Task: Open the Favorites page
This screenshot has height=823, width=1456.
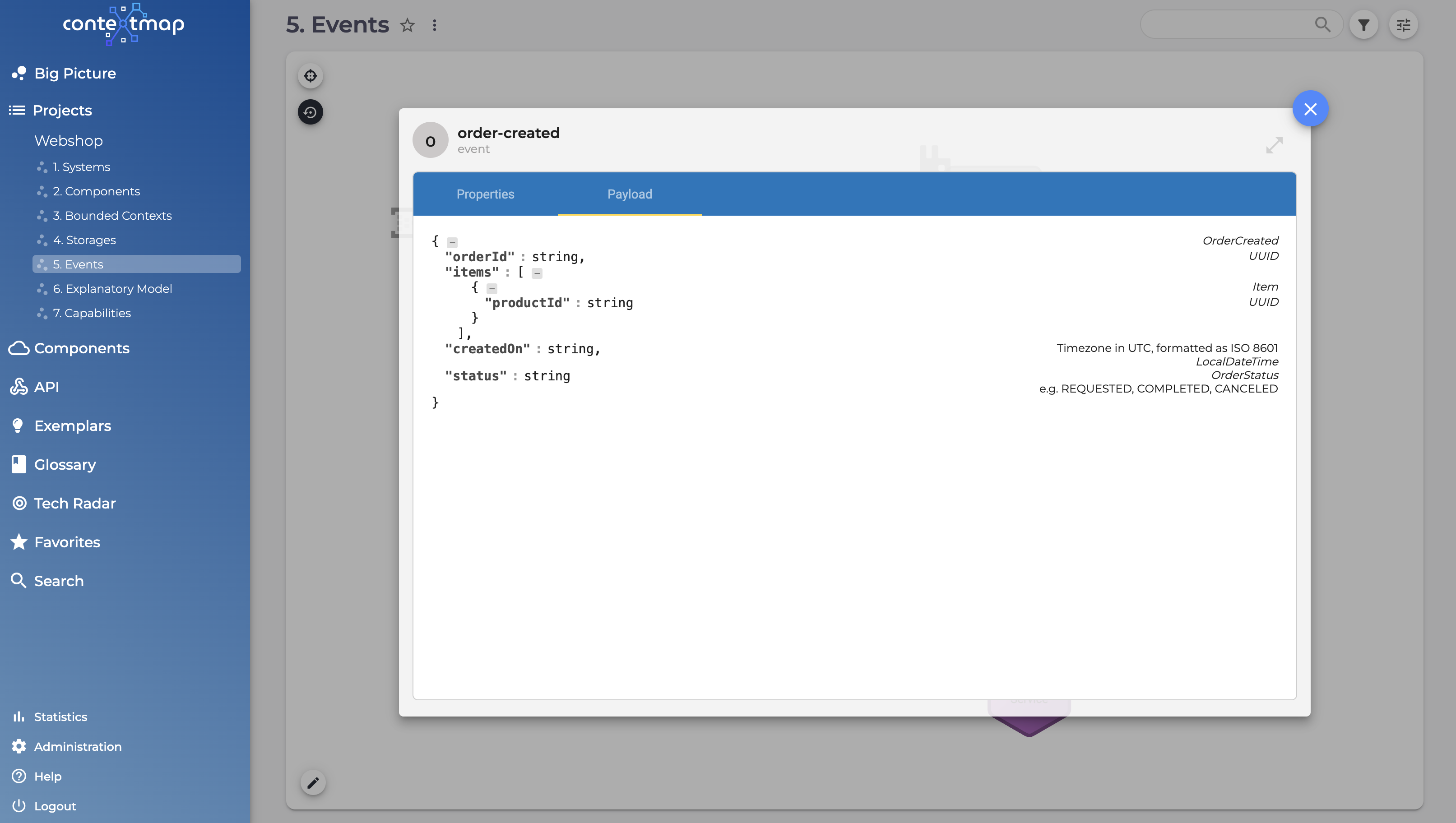Action: [67, 542]
